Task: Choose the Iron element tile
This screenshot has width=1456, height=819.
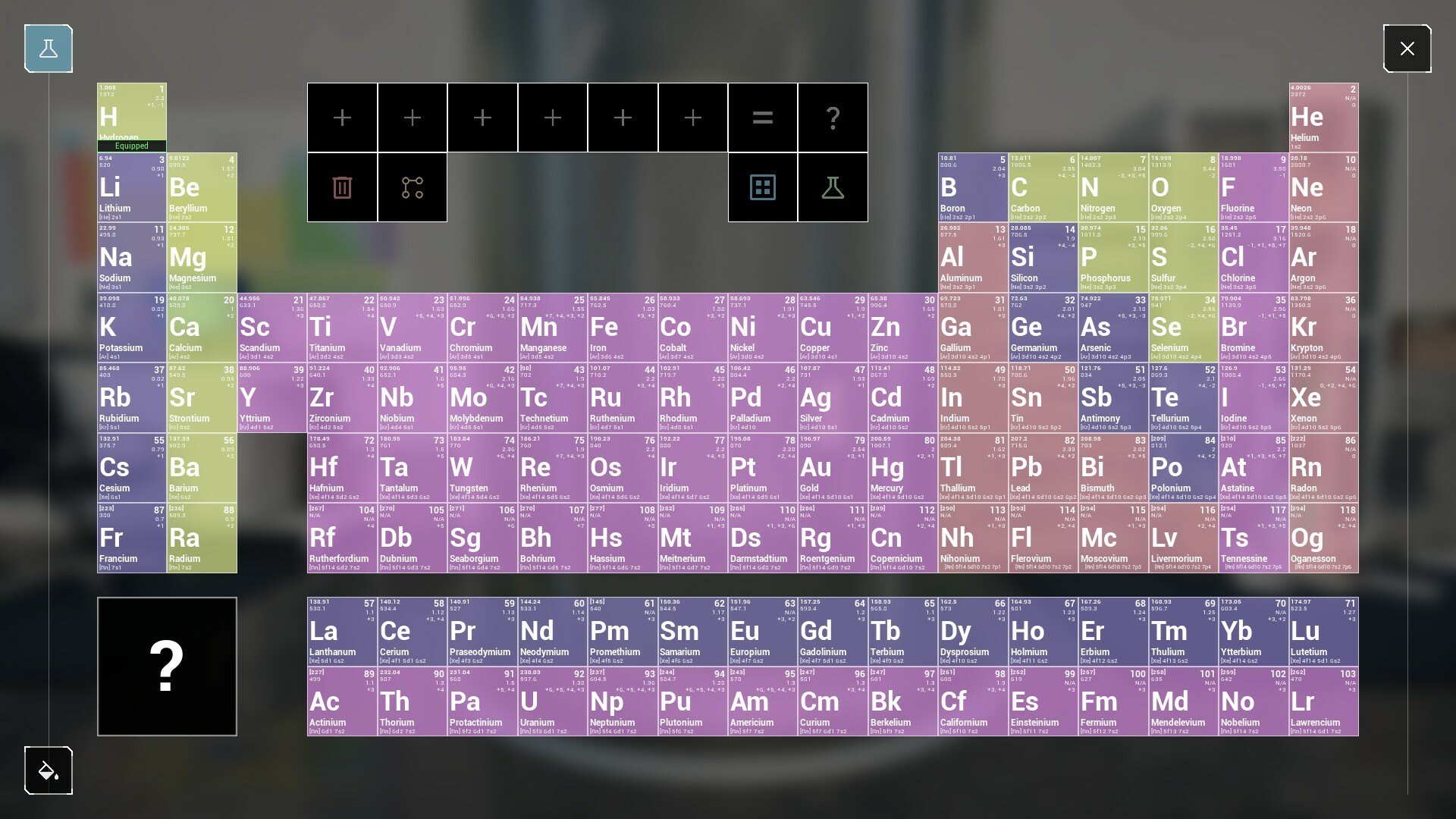Action: click(623, 328)
